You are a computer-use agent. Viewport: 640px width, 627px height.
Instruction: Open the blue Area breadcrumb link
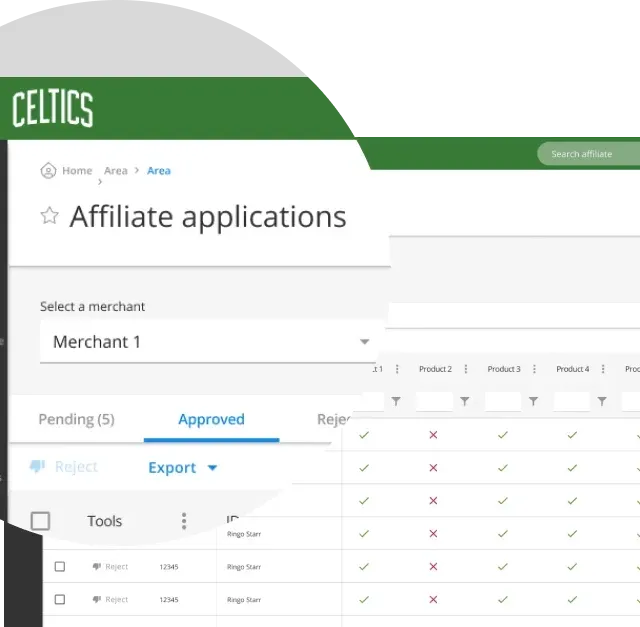(x=159, y=171)
